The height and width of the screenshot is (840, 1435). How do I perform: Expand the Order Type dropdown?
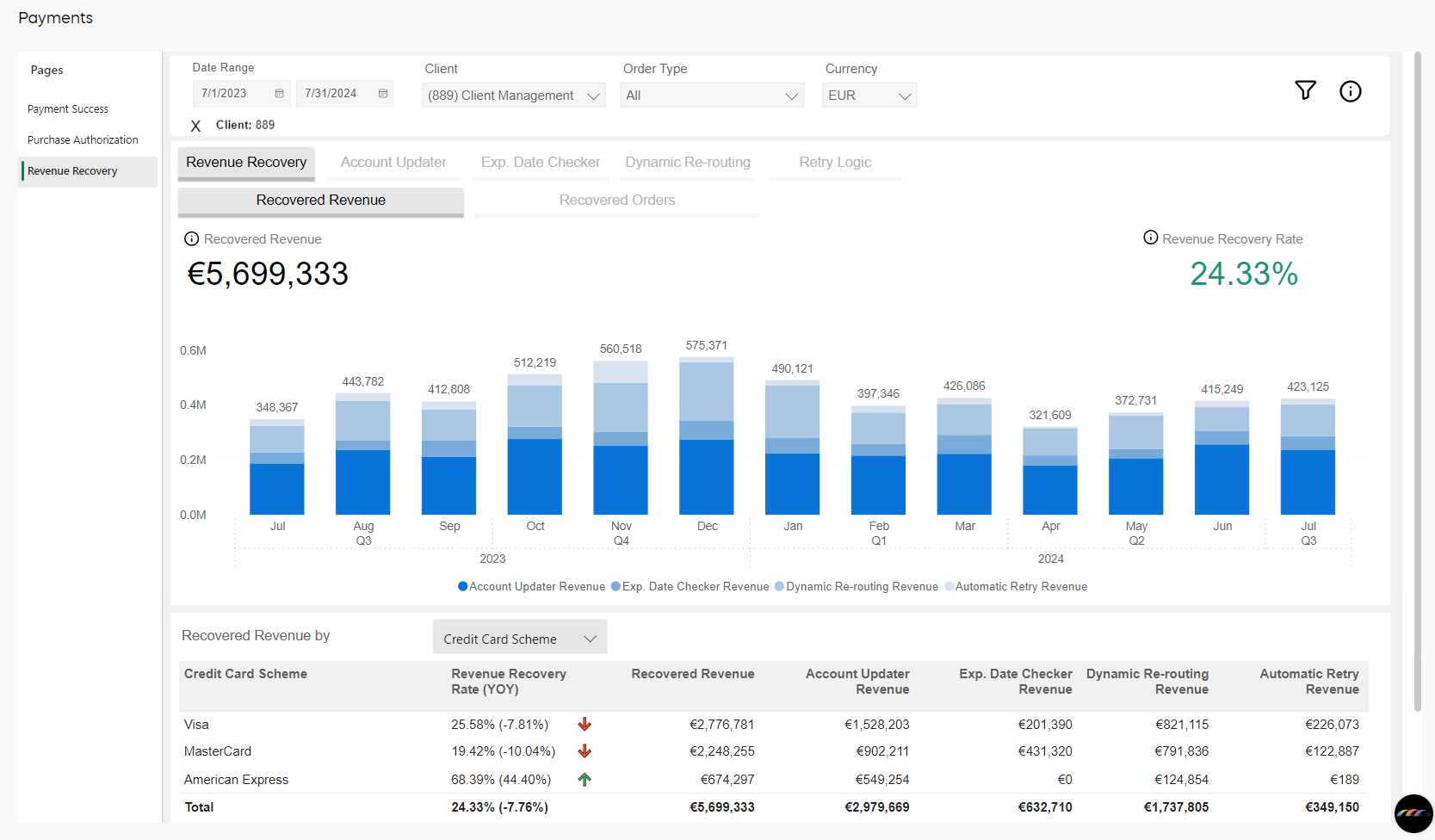click(x=712, y=96)
